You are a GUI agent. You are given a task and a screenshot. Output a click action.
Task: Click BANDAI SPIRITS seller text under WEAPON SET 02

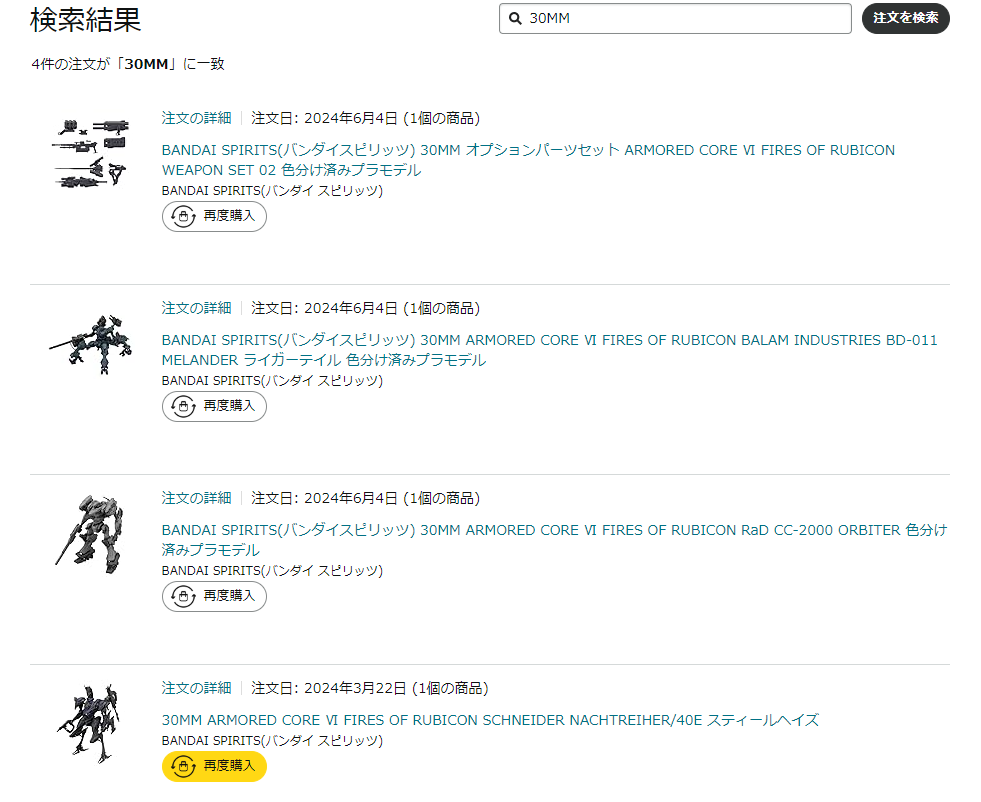point(272,191)
